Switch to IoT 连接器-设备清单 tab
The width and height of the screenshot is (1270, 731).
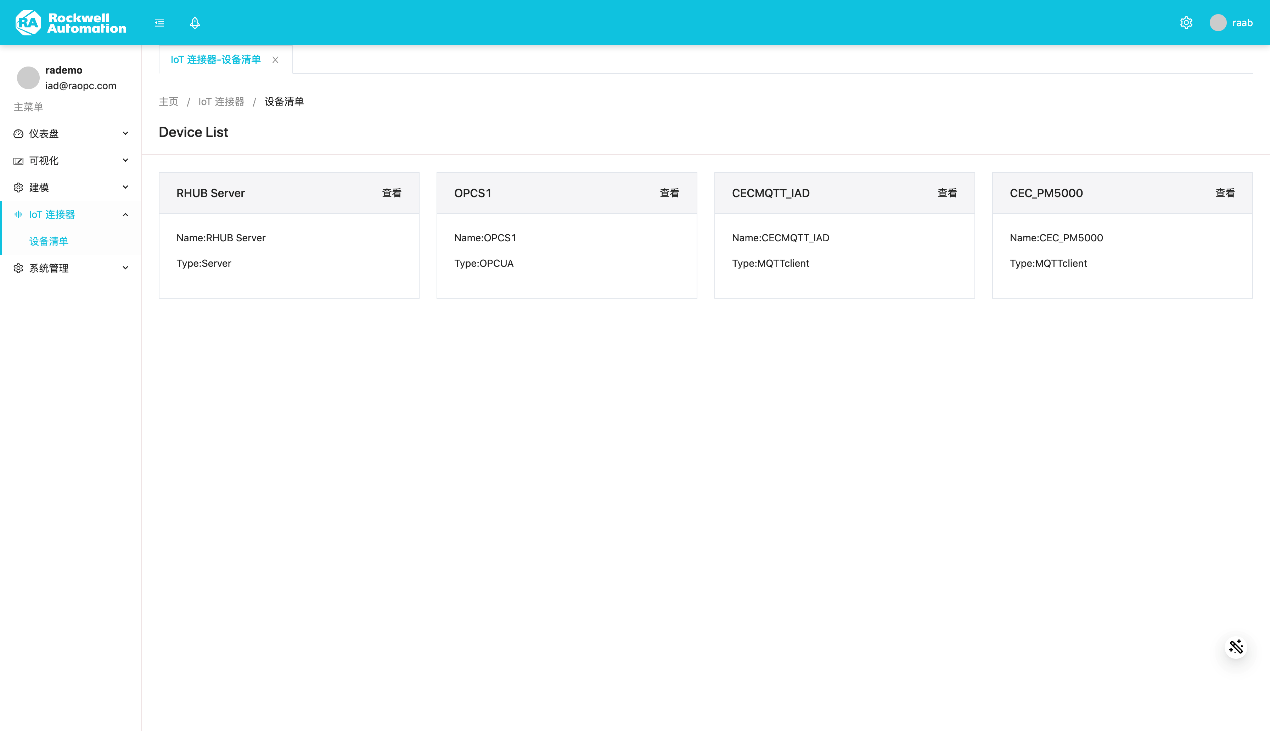216,60
